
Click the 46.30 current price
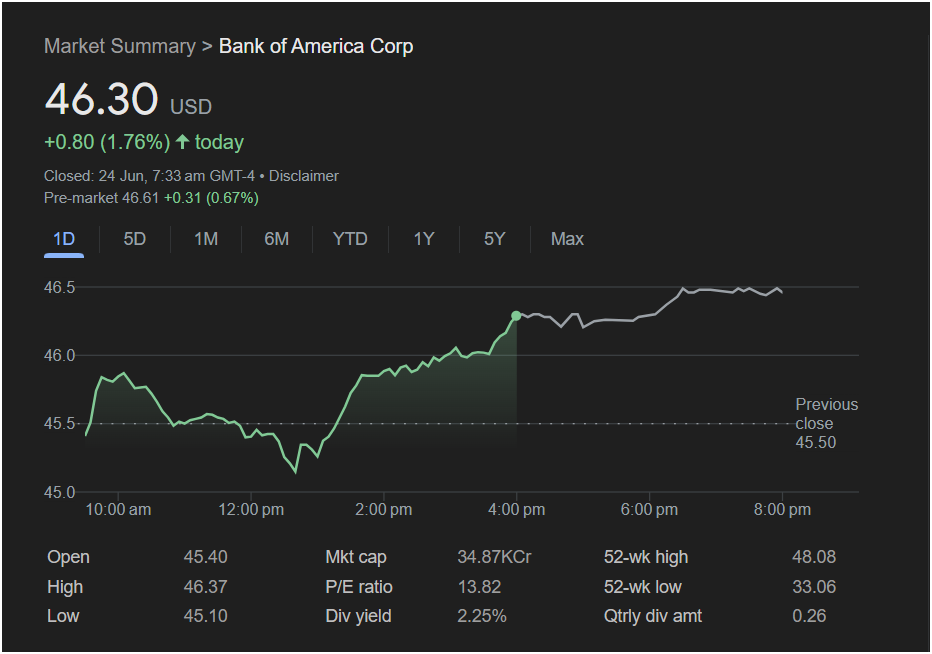click(x=102, y=99)
